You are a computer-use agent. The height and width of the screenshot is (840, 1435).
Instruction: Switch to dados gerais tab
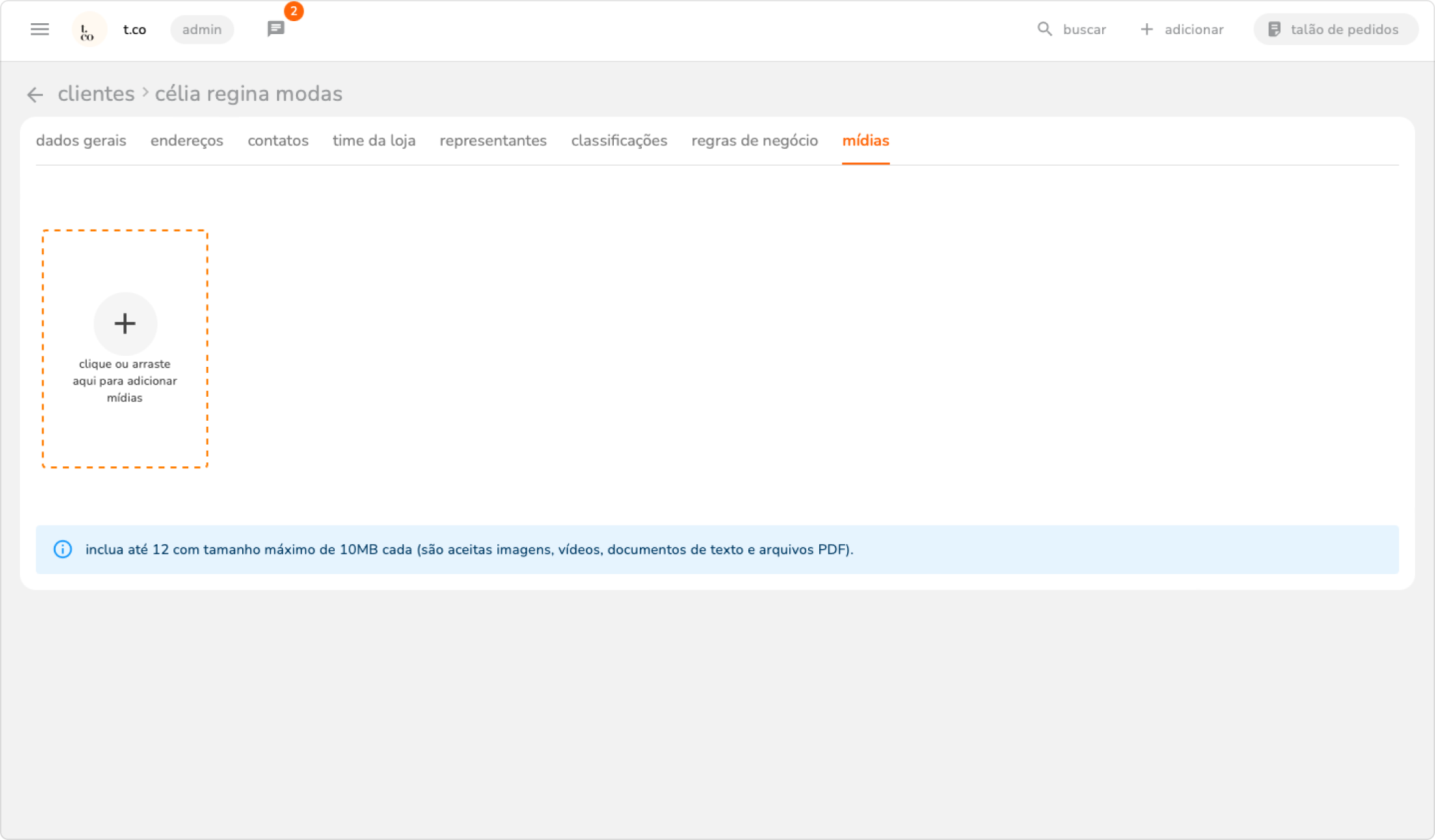81,140
